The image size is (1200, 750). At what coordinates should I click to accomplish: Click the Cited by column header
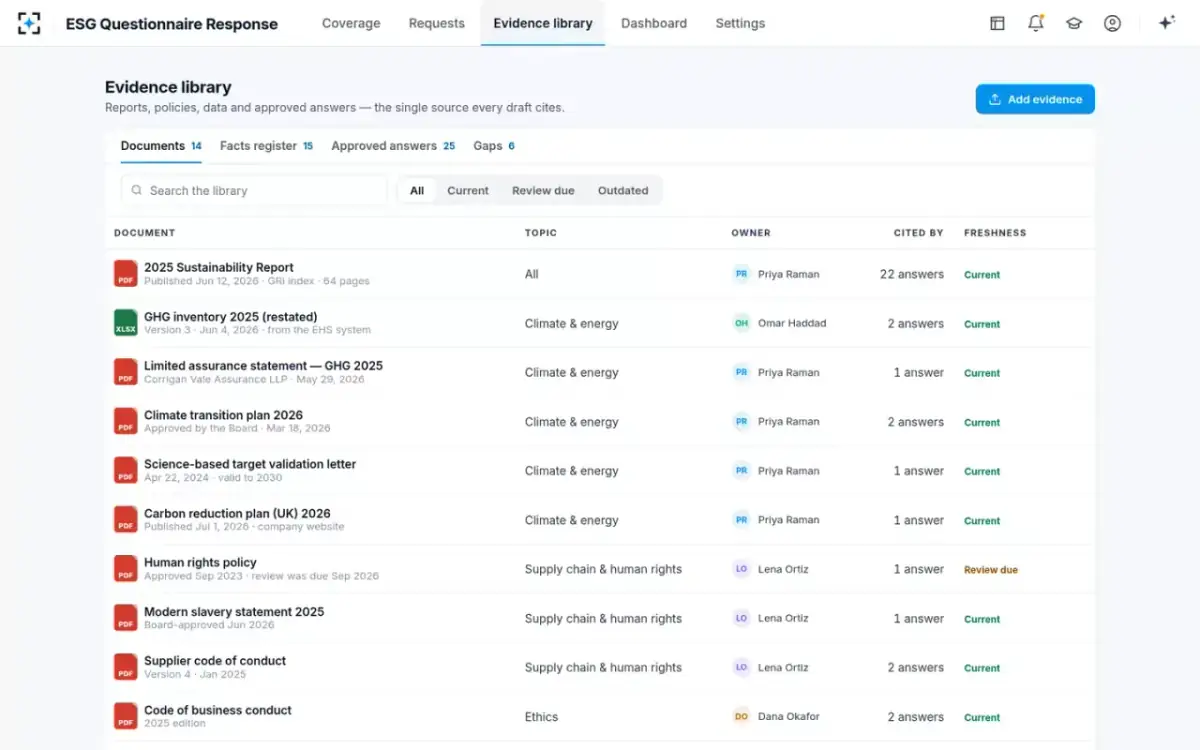[919, 233]
